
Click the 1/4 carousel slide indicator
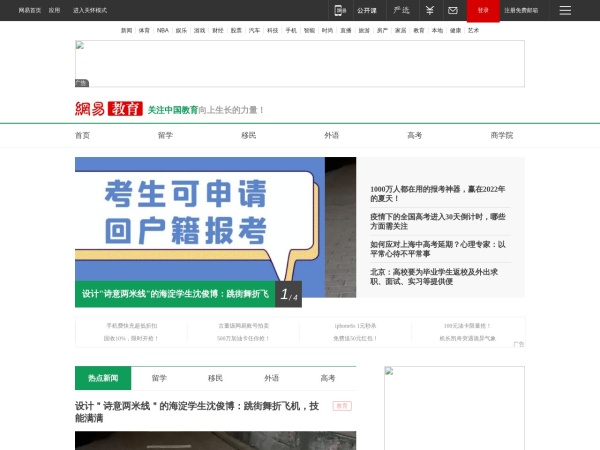[288, 295]
